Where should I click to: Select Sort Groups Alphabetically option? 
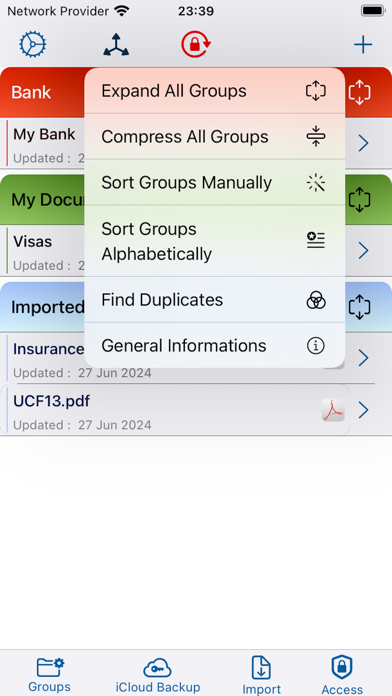pos(214,241)
